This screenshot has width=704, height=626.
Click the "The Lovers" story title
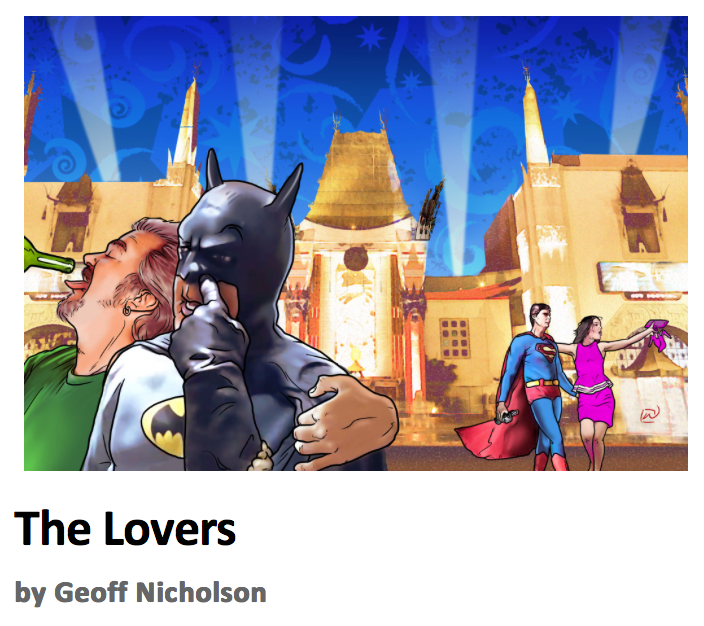125,529
